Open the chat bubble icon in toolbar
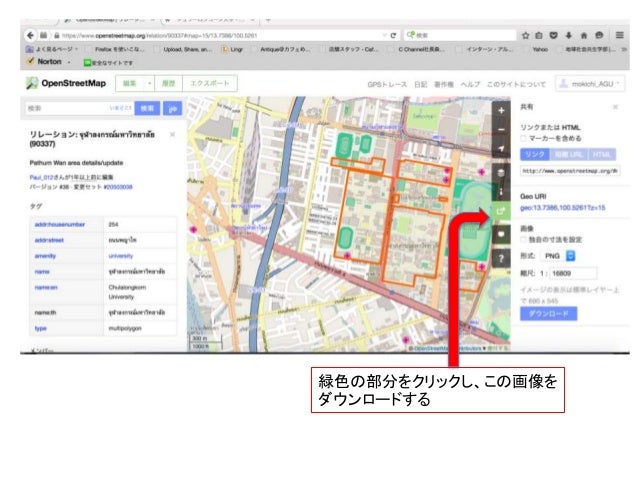The height and width of the screenshot is (479, 638). [599, 35]
